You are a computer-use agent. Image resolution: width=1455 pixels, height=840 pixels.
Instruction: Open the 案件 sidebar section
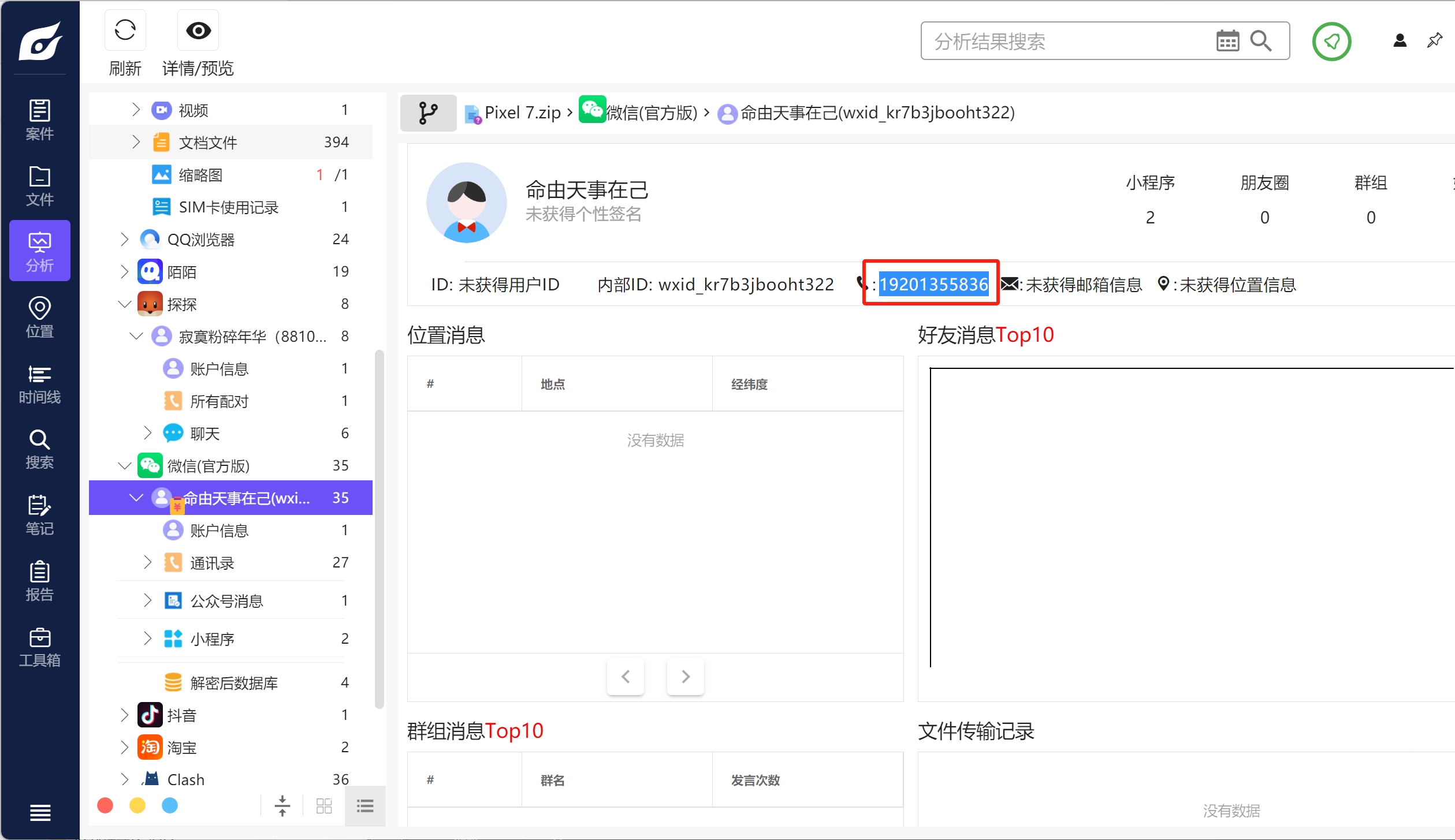tap(39, 120)
